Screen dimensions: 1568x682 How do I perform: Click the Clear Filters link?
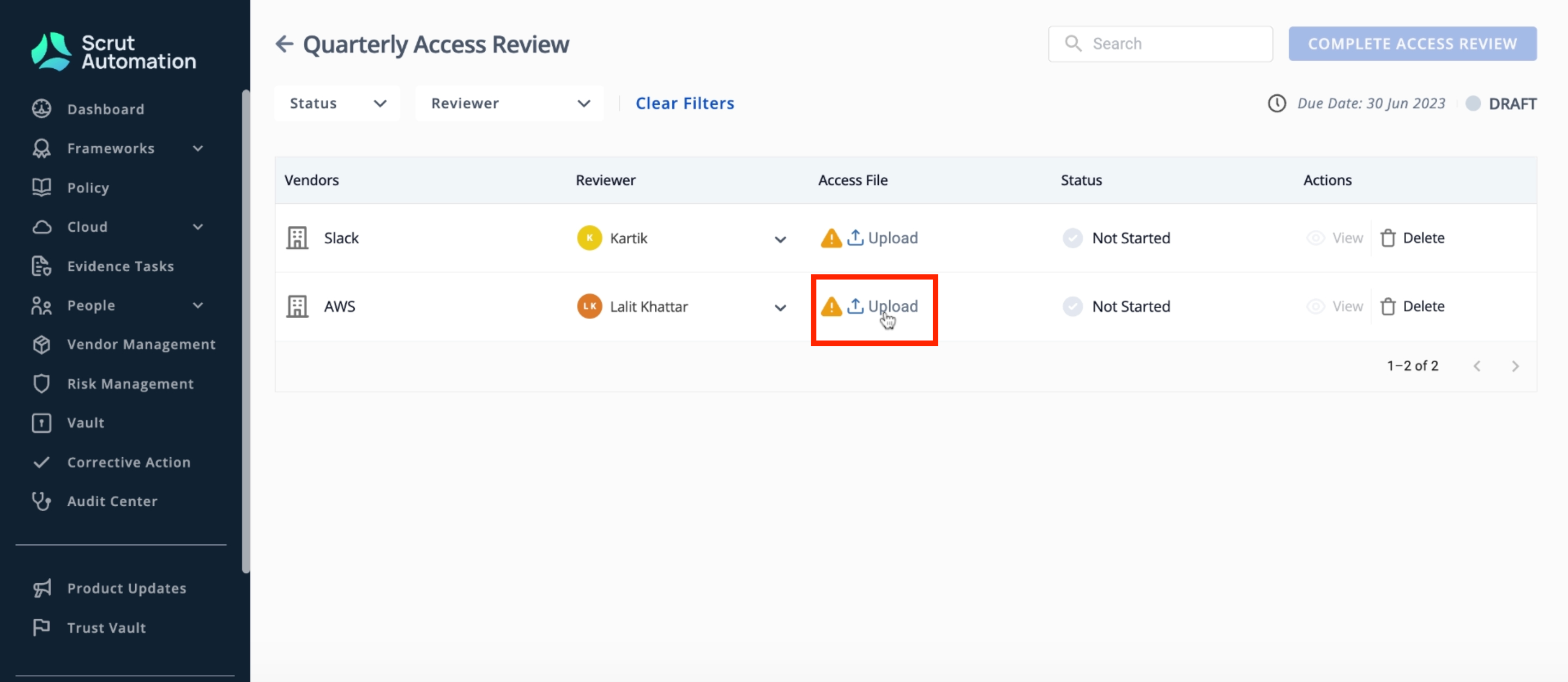(685, 104)
